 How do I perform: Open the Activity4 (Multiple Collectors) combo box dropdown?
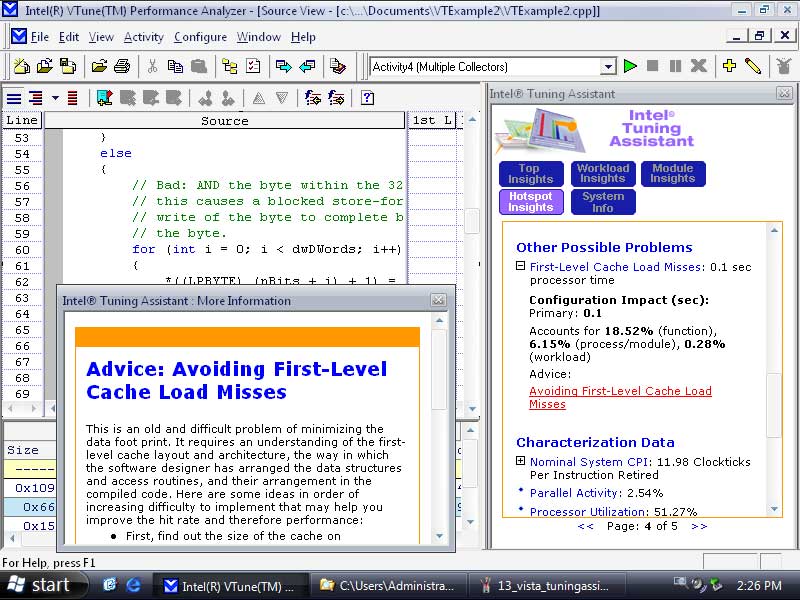point(608,66)
